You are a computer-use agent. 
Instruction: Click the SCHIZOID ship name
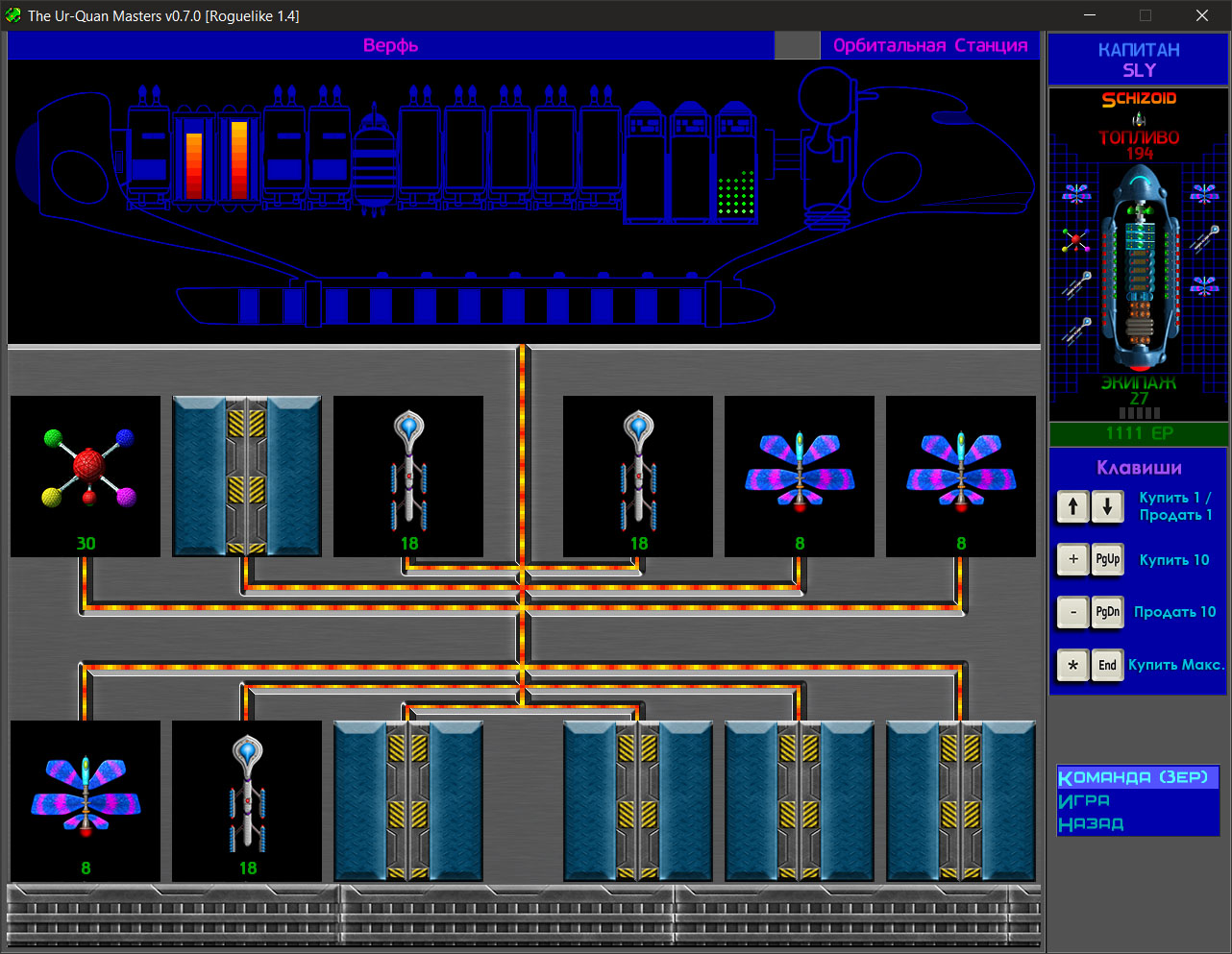click(x=1139, y=99)
